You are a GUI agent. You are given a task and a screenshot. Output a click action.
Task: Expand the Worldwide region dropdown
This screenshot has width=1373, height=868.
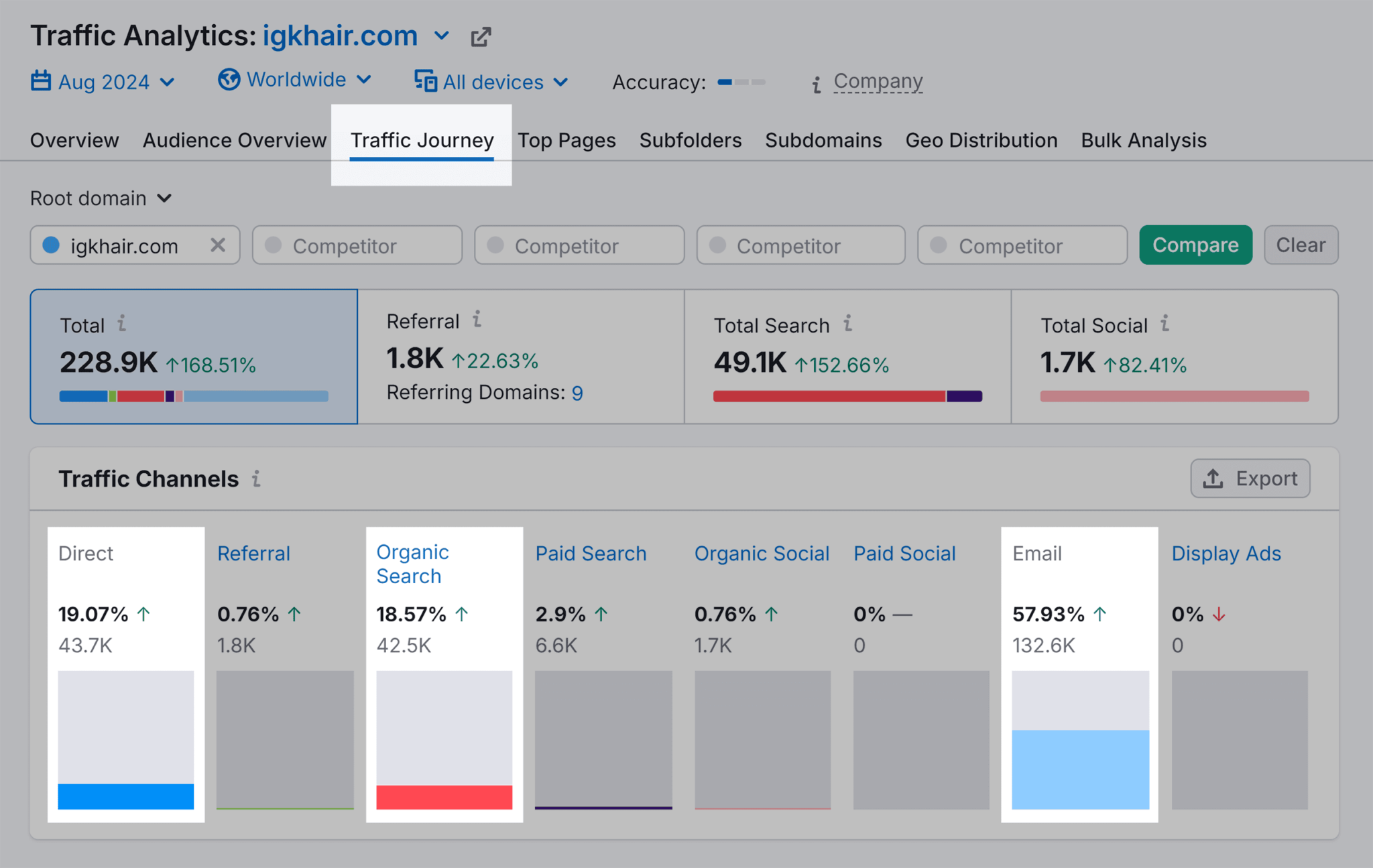tap(296, 81)
